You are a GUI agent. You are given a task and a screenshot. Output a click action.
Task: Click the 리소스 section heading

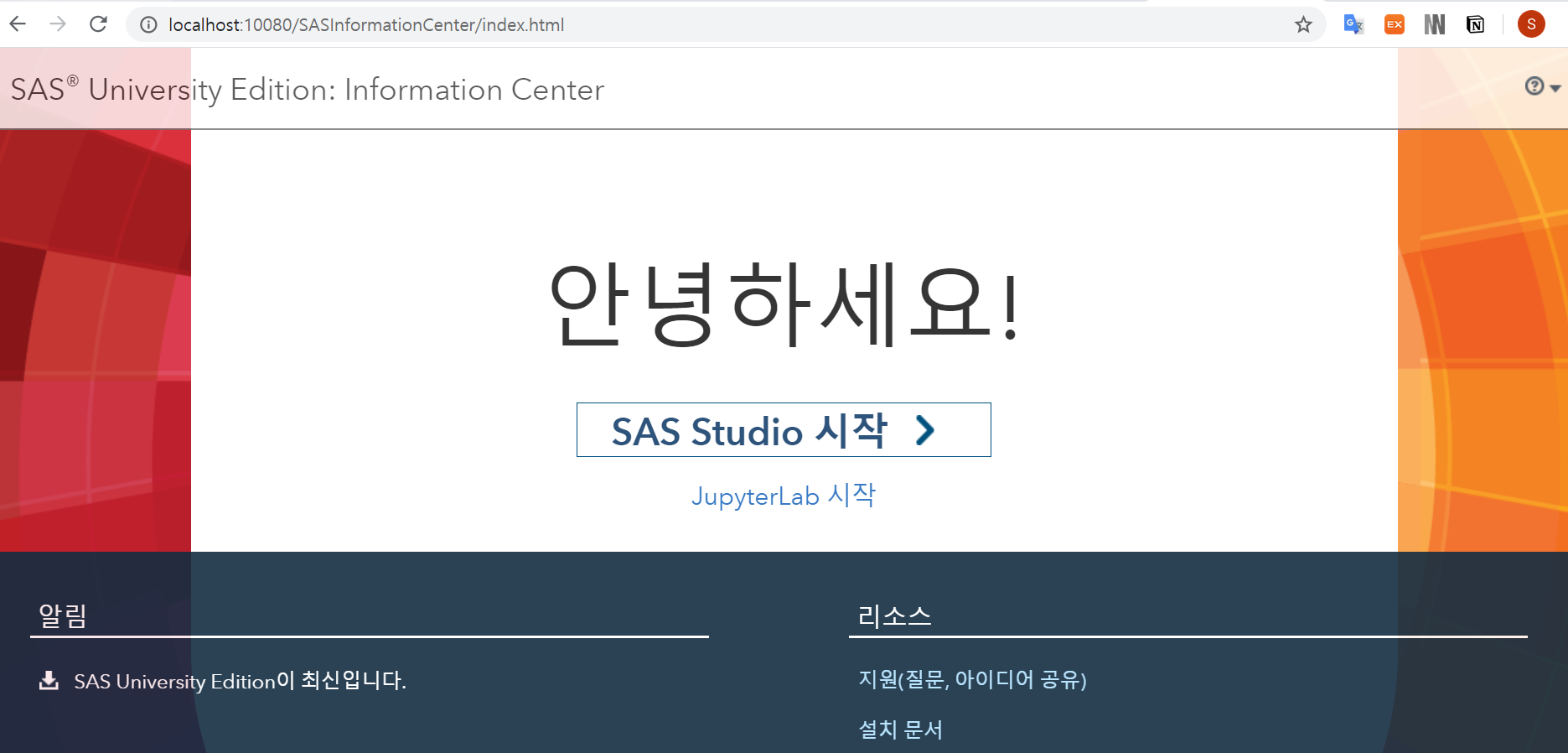pyautogui.click(x=894, y=616)
